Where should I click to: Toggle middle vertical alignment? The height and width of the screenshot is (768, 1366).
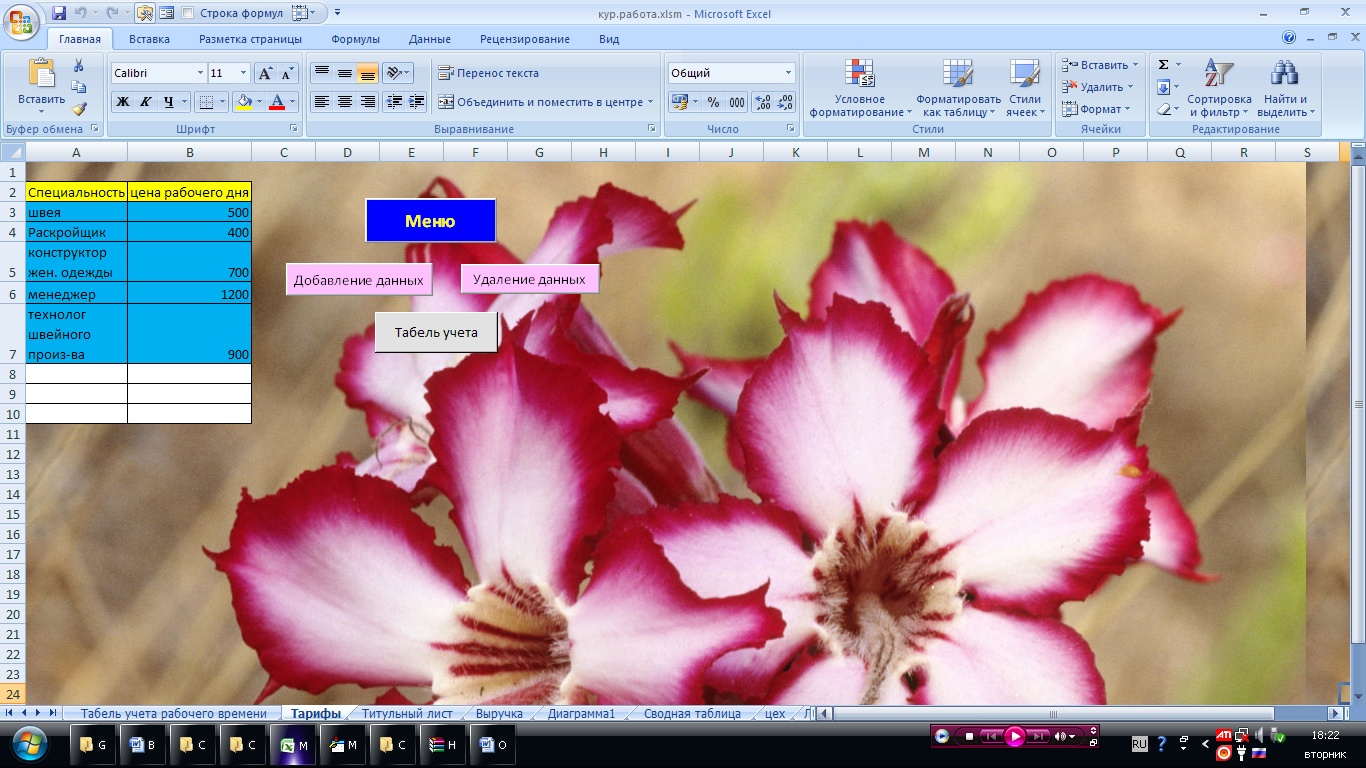pos(345,73)
